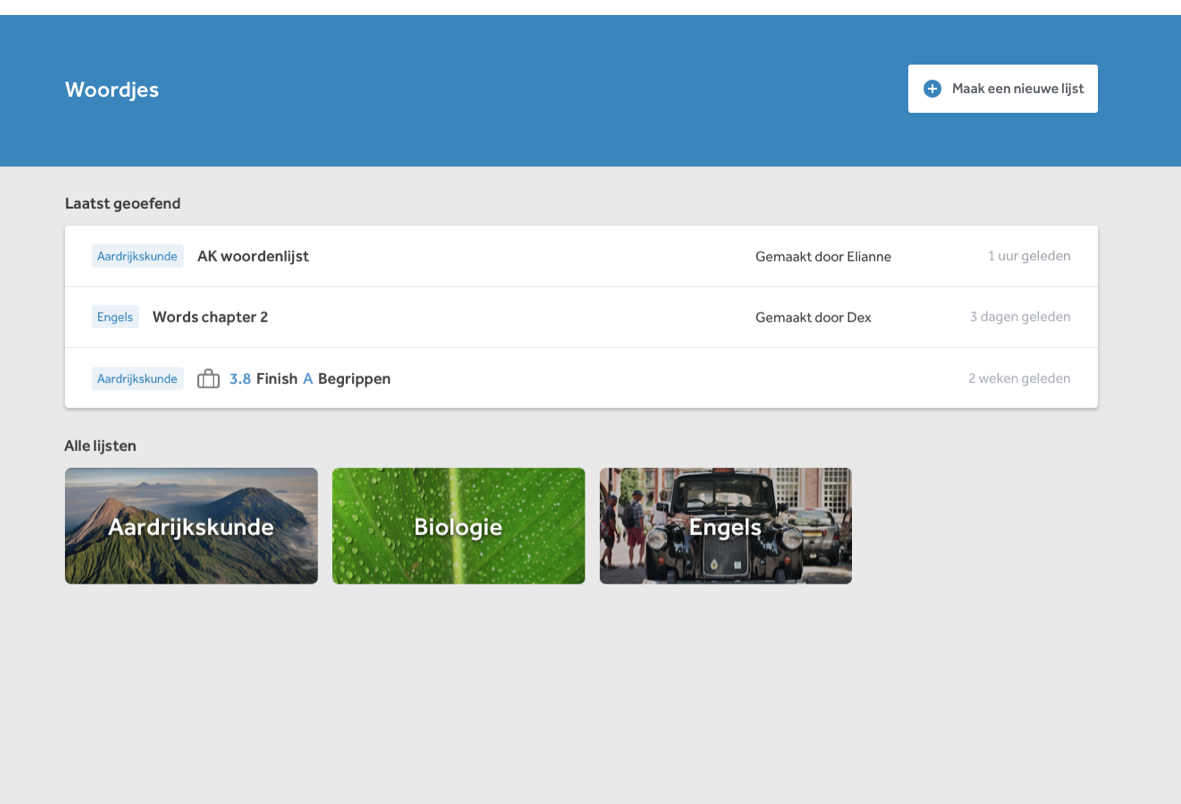Click the Laatst geoefend heading
Screen dimensions: 1181x804
(x=123, y=203)
